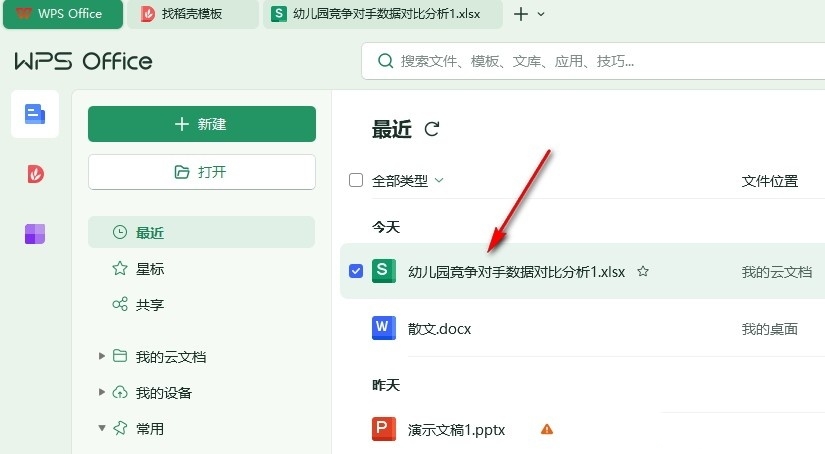This screenshot has width=825, height=454.
Task: Tick the select-all checkbox beside 全部类型
Action: (x=356, y=180)
